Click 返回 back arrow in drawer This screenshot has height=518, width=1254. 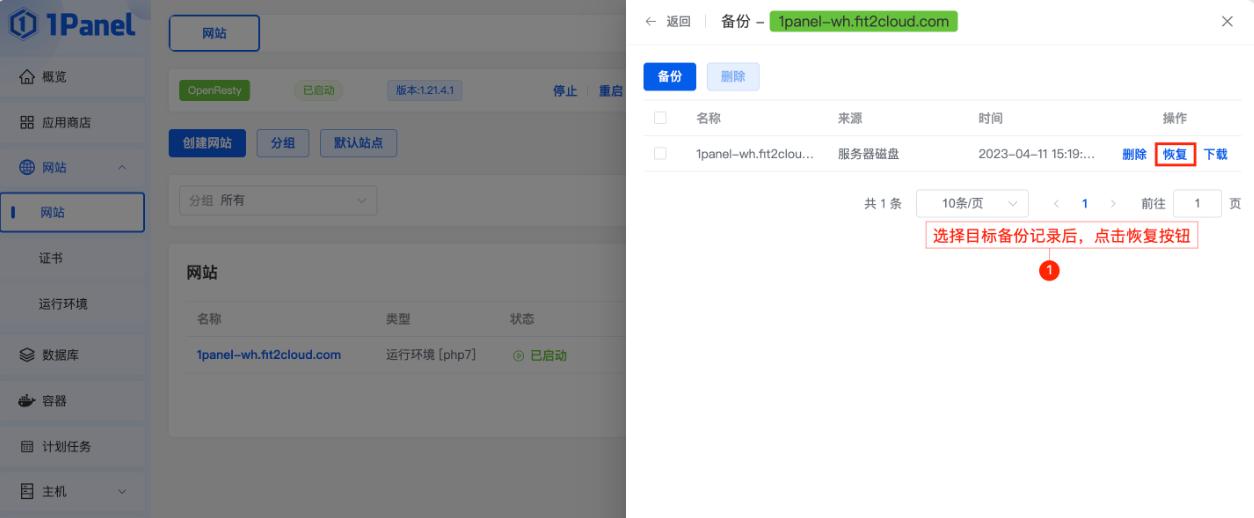[651, 21]
